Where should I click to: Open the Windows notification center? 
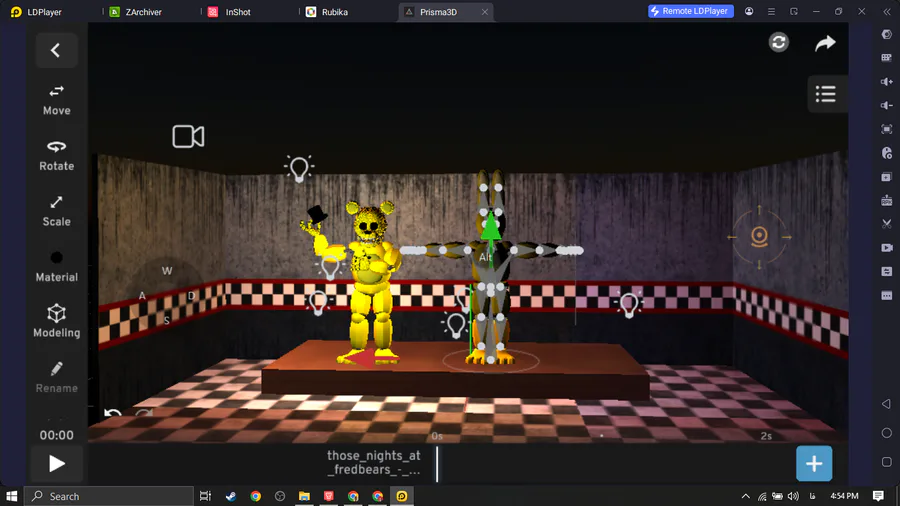[878, 496]
